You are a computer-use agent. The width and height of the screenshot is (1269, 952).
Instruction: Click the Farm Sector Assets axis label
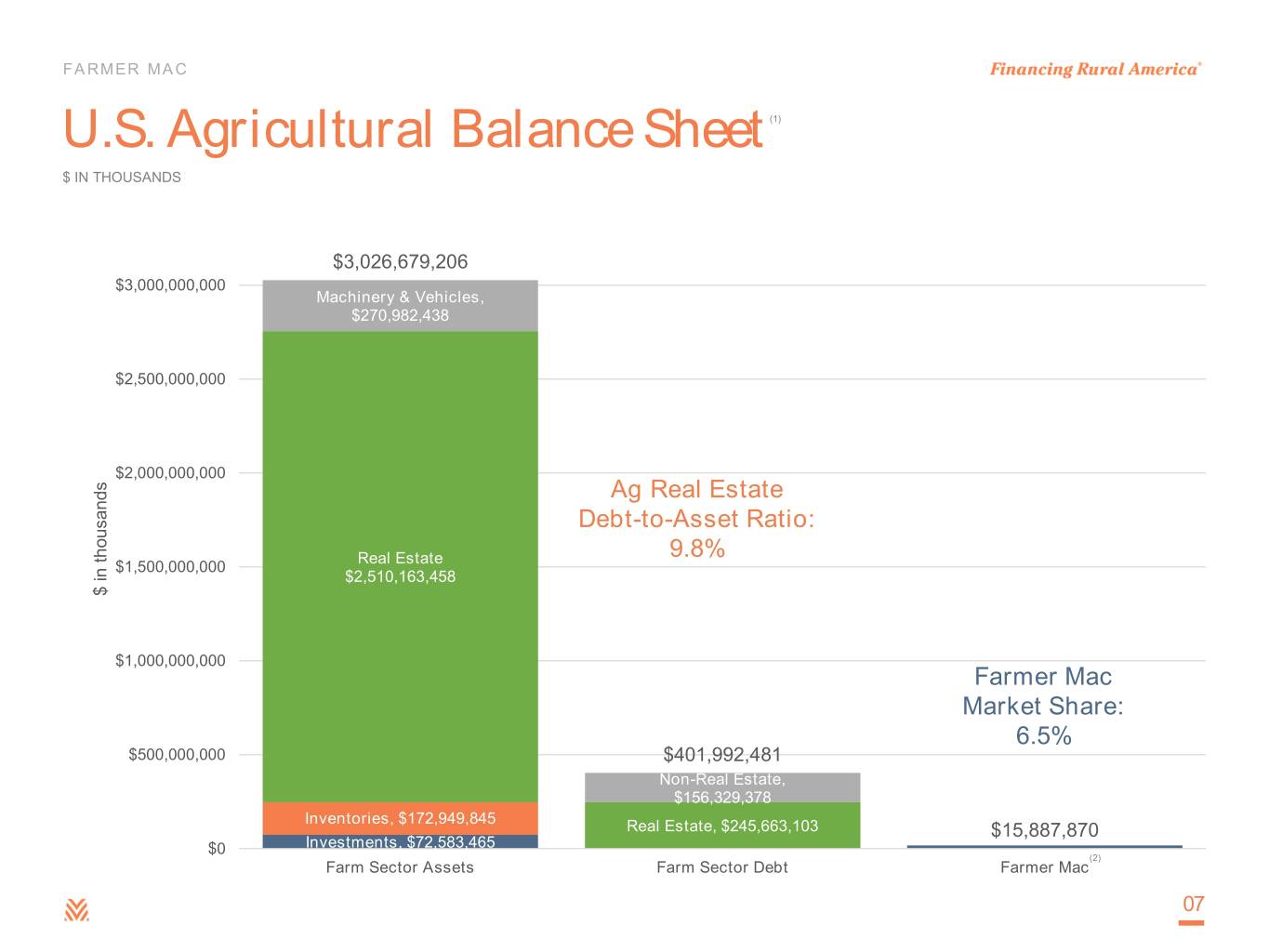[x=400, y=867]
